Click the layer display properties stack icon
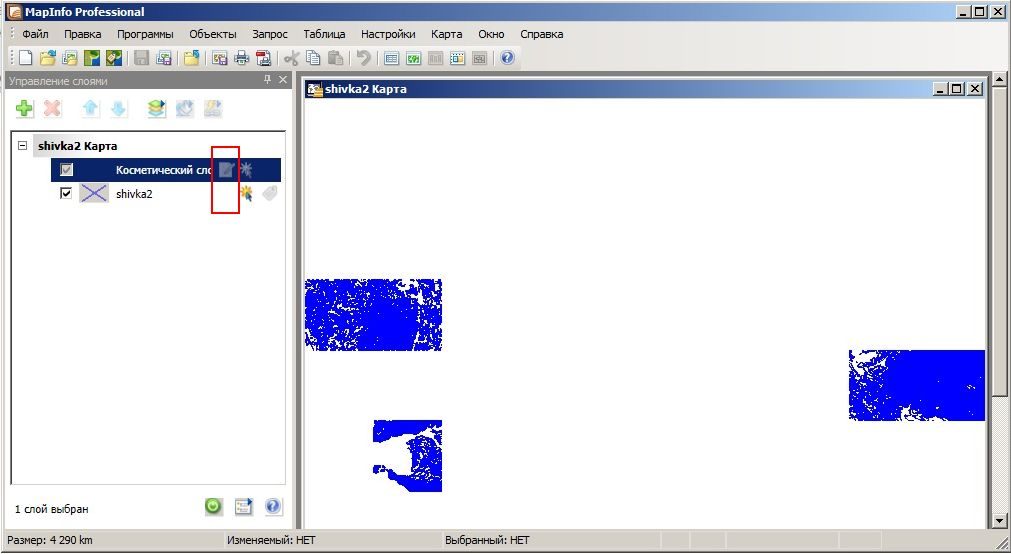Viewport: 1011px width, 554px height. click(x=156, y=108)
